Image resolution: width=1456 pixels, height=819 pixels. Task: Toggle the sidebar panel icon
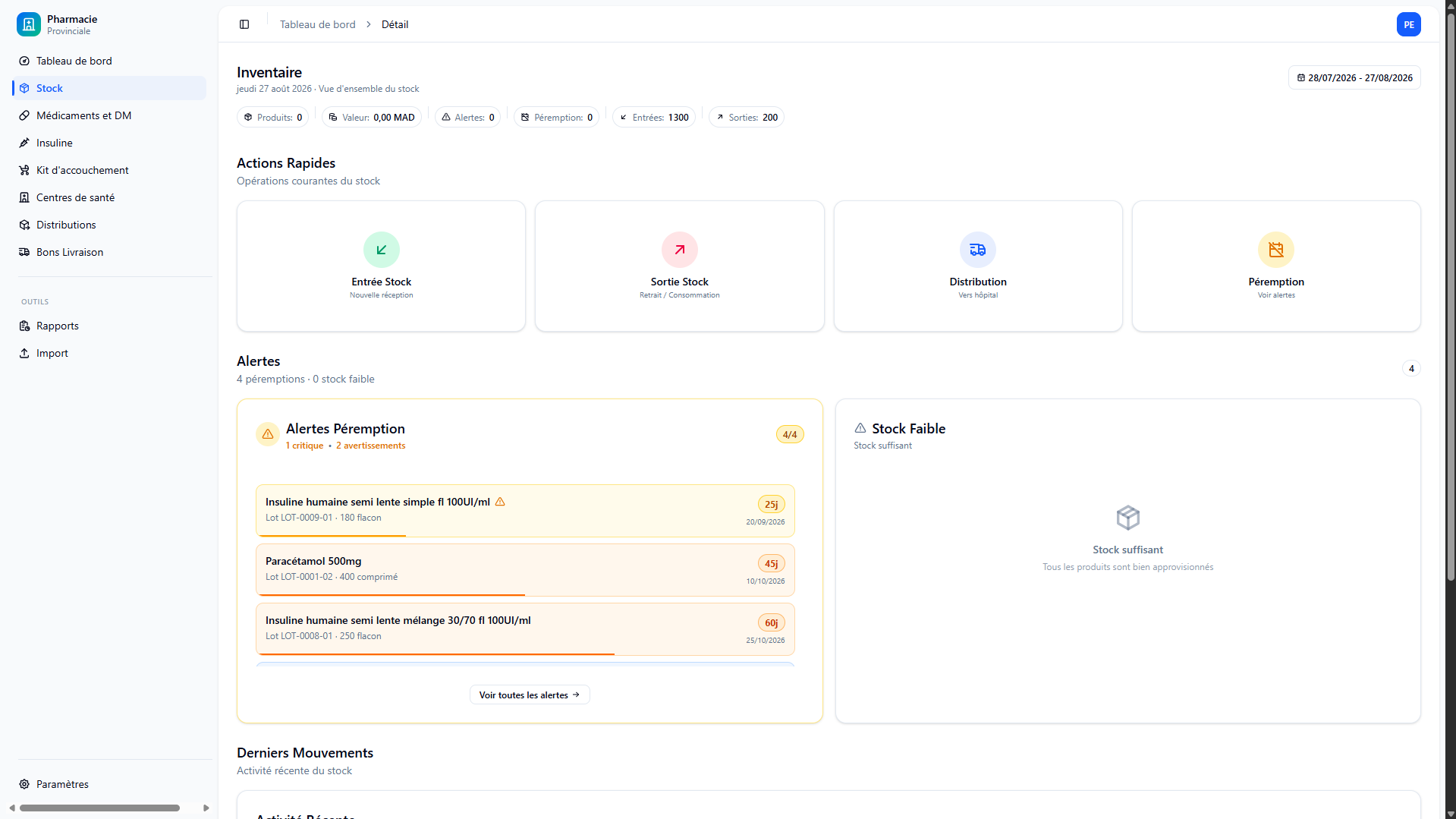coord(244,24)
